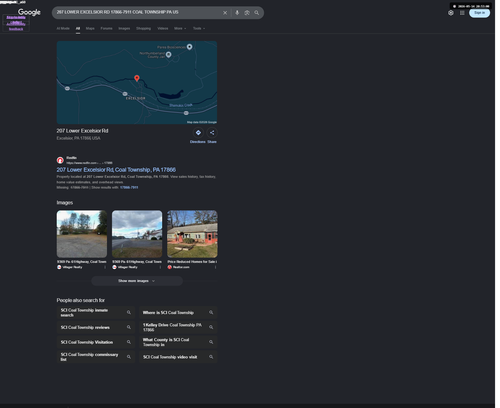The width and height of the screenshot is (500, 408).
Task: Click Realtor.com source icon under third image
Action: [170, 267]
